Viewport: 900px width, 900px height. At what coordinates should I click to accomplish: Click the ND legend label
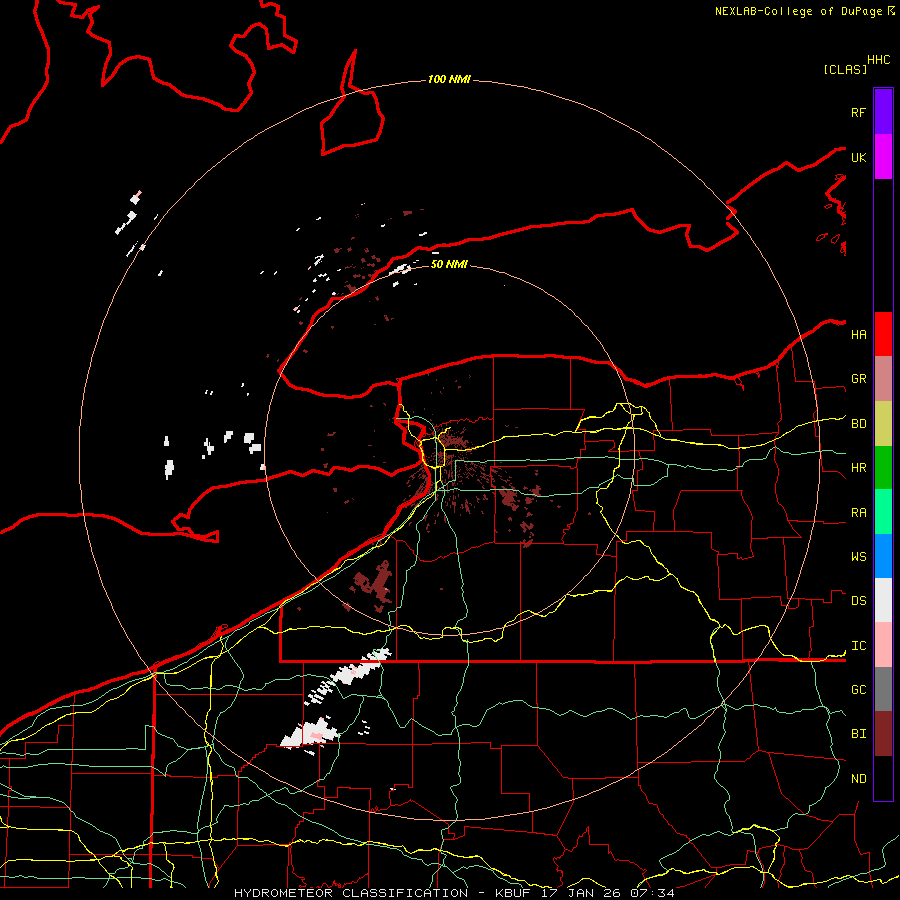(x=858, y=779)
